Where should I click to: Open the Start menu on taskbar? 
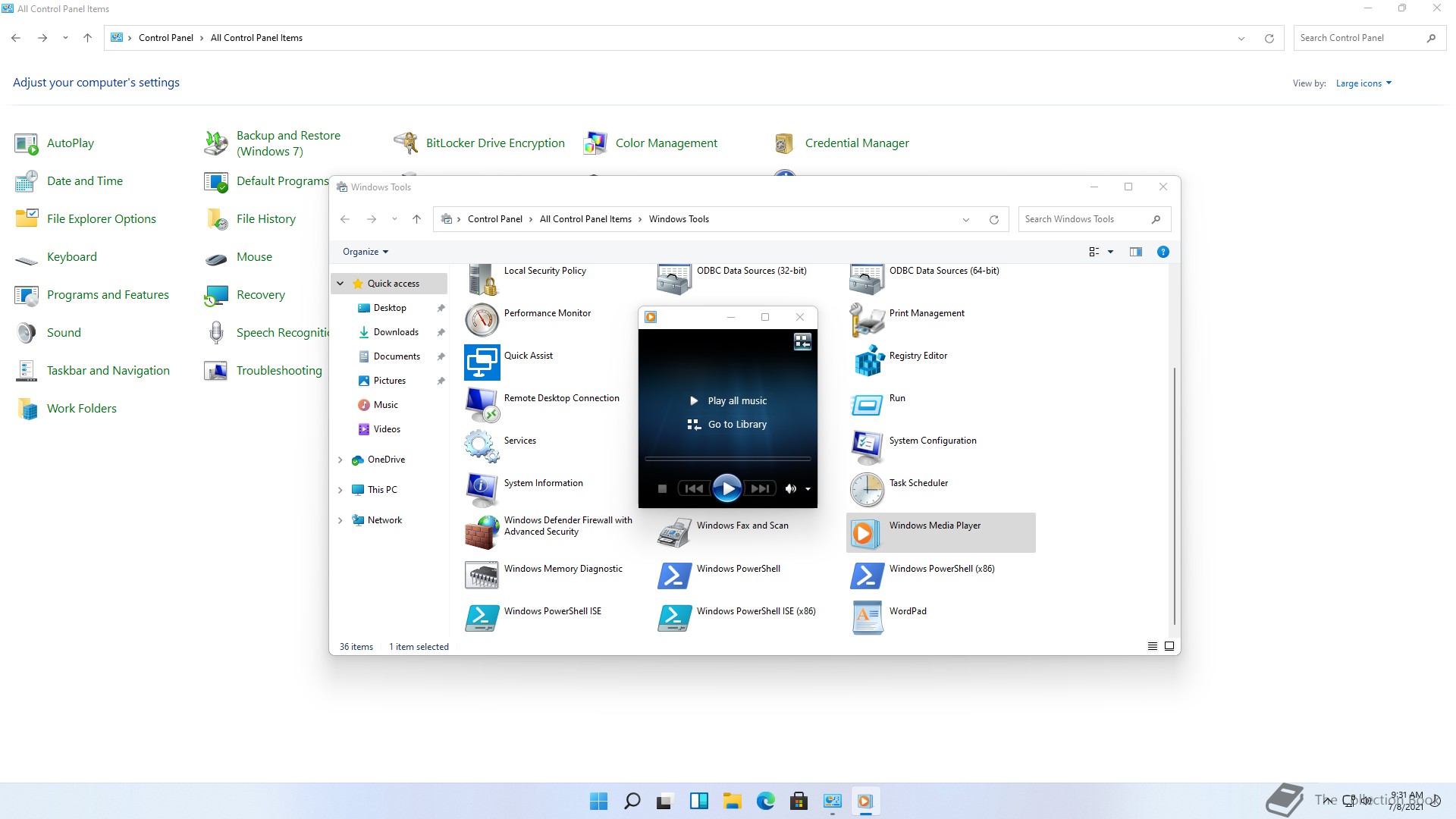tap(598, 802)
